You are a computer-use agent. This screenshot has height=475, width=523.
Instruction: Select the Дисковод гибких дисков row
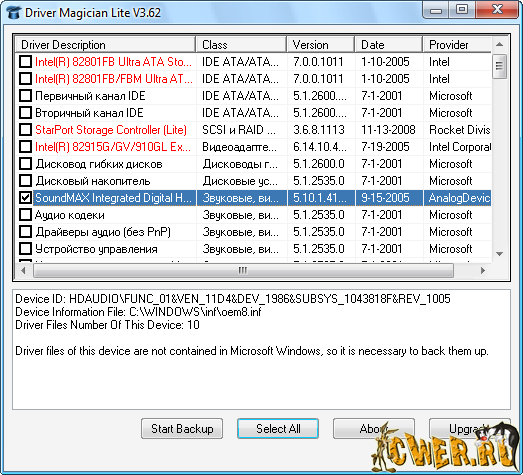click(253, 164)
